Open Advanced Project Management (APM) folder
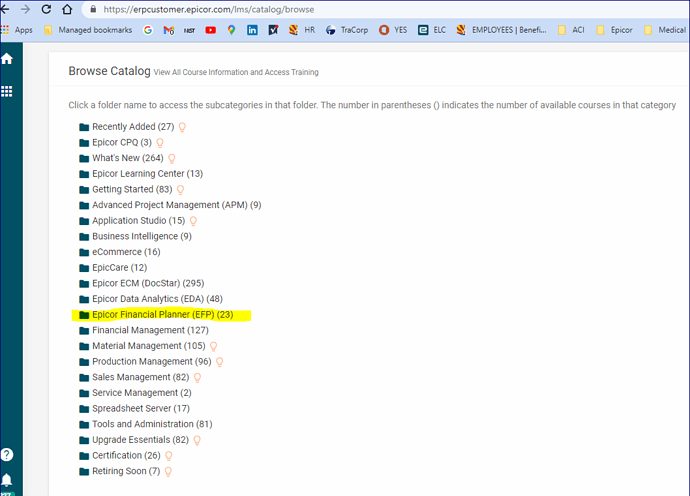Image resolution: width=690 pixels, height=496 pixels. tap(170, 205)
